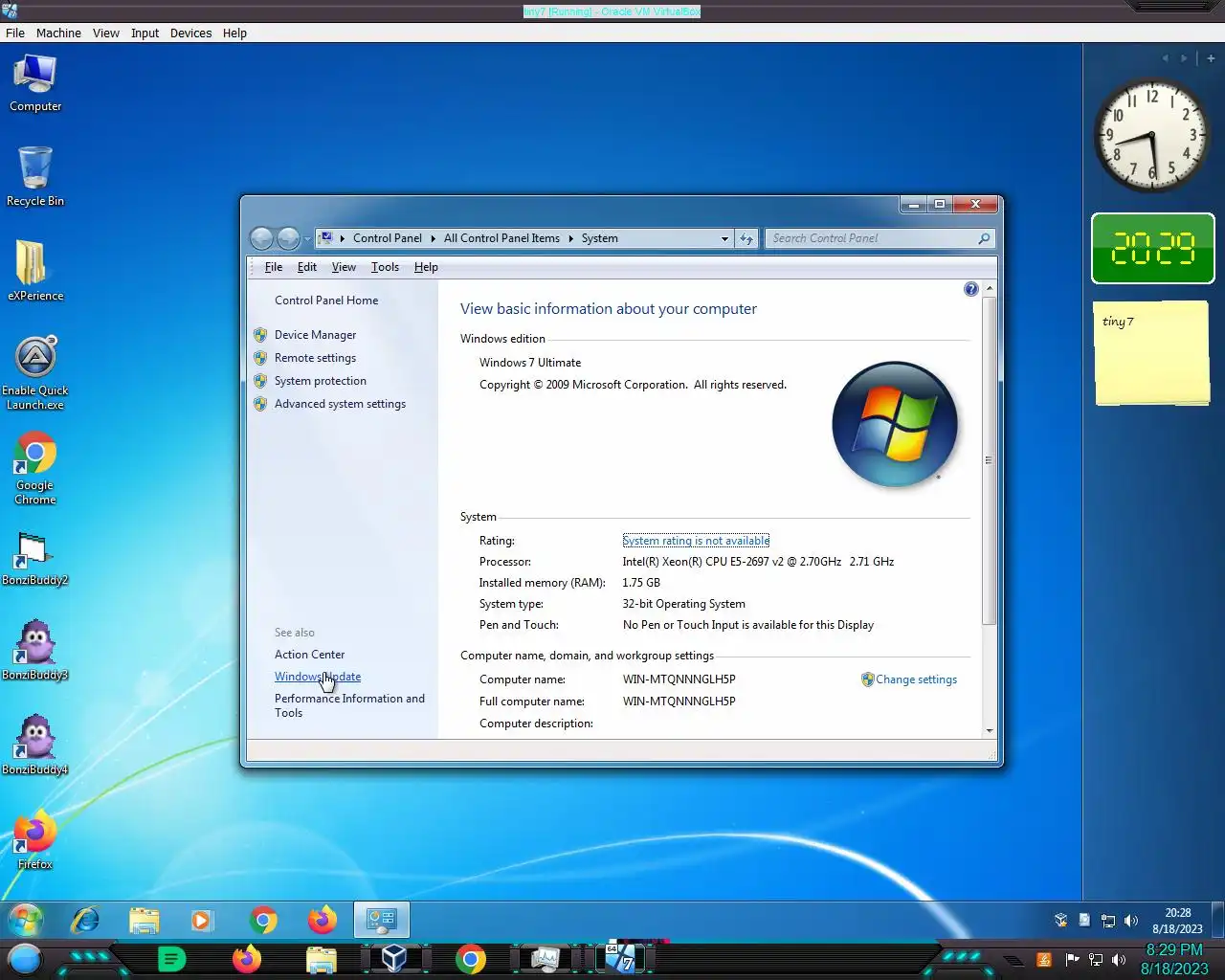Expand breadcrumb arrow after Control Panel
Viewport: 1225px width, 980px height.
(x=433, y=238)
